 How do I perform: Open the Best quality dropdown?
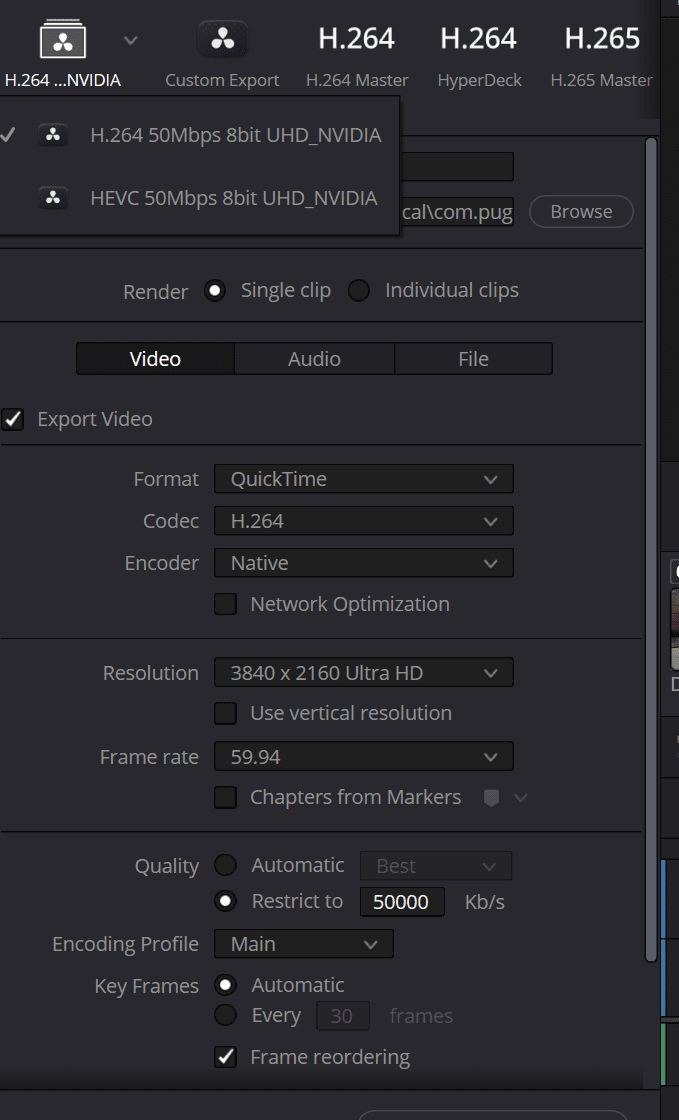436,866
